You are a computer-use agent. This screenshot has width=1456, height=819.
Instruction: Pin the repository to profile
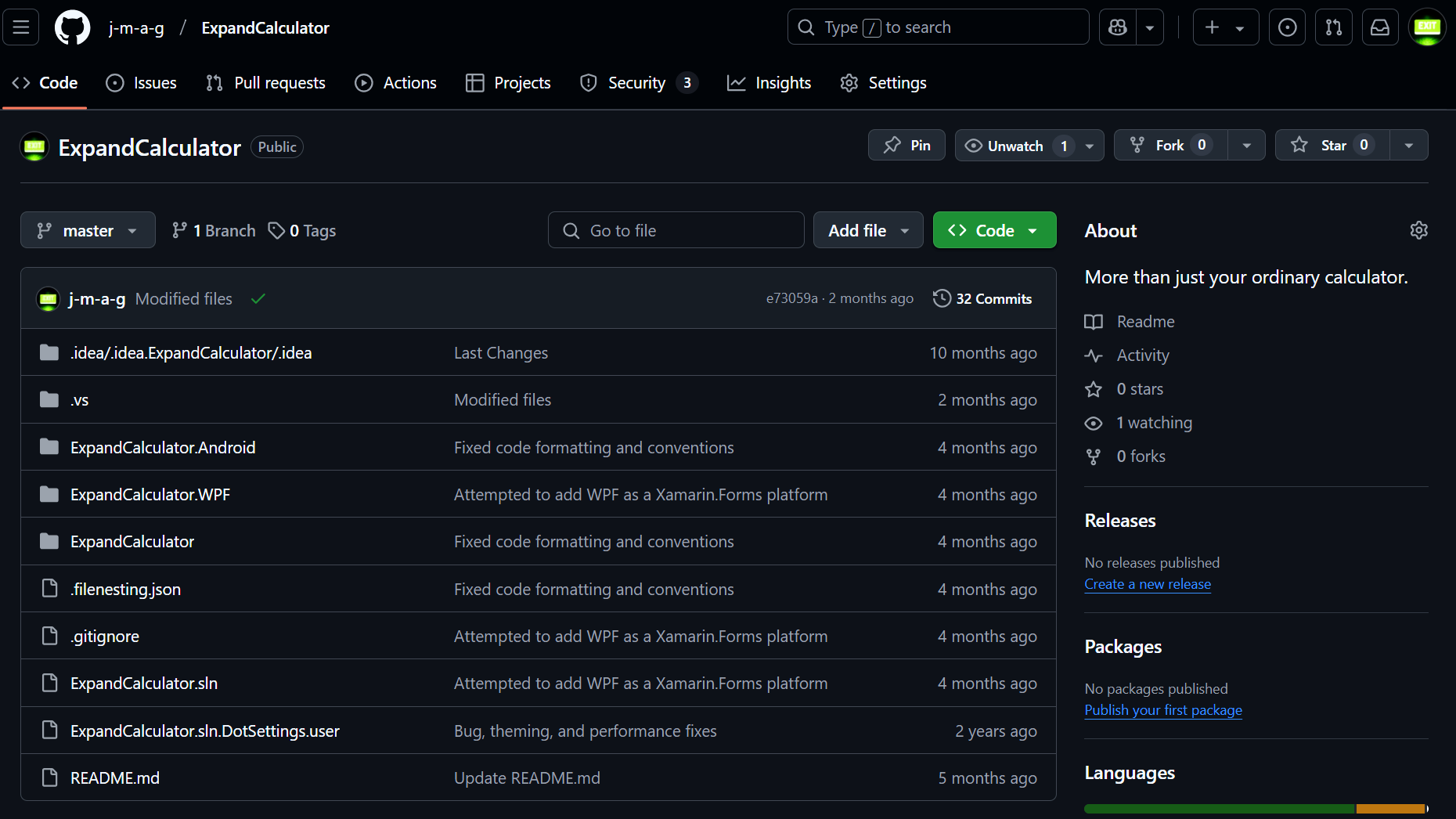(x=906, y=145)
